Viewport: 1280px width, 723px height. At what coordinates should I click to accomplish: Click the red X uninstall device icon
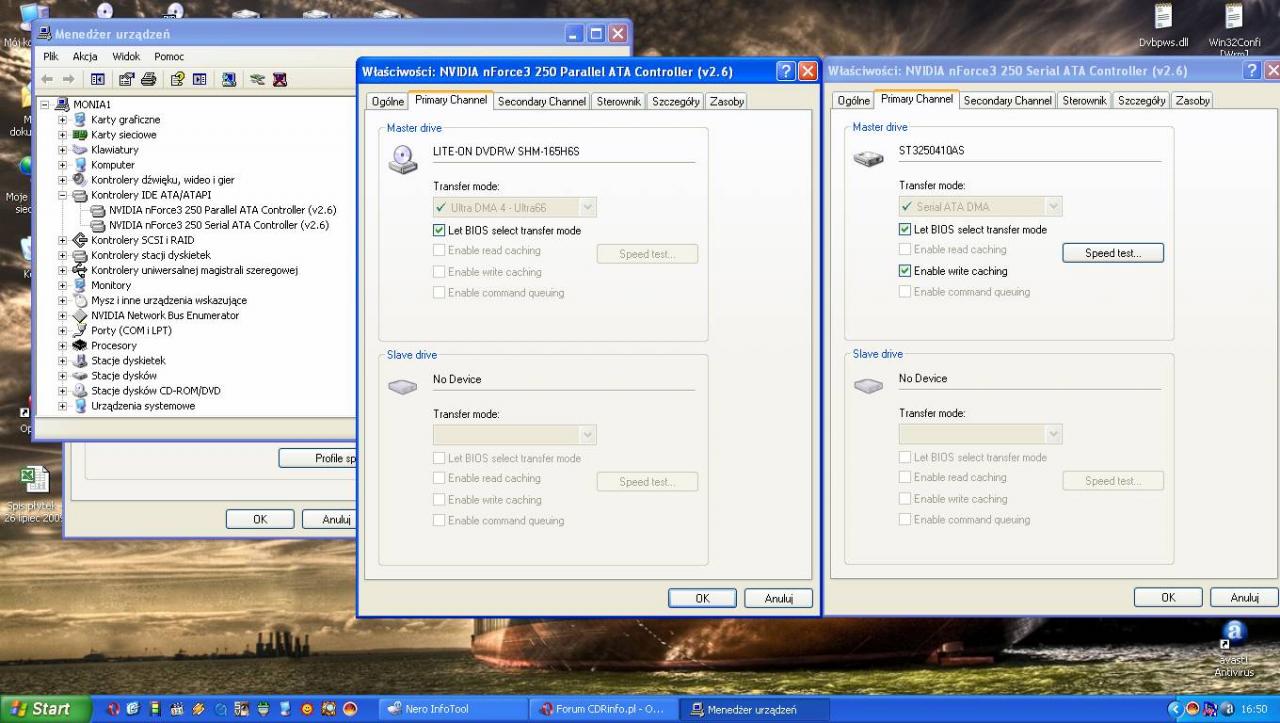pos(280,79)
